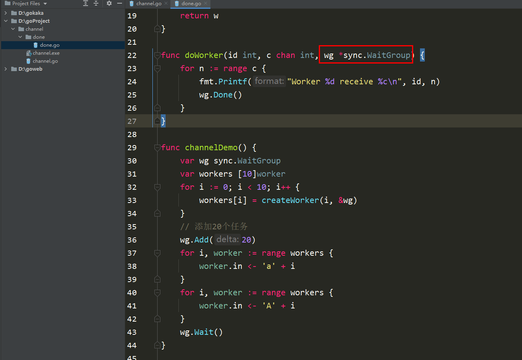Fold the range workers loop at line 40
Image resolution: width=522 pixels, height=360 pixels.
tap(157, 293)
